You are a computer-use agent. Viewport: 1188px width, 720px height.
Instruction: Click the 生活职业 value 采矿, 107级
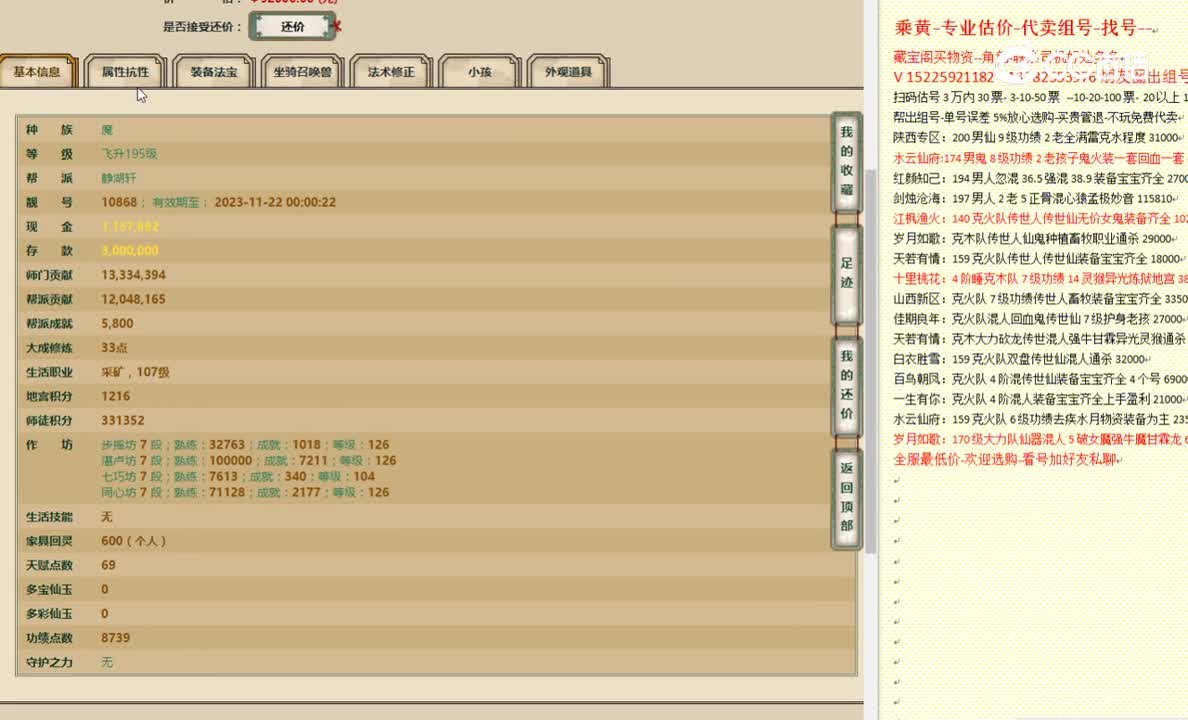click(136, 372)
